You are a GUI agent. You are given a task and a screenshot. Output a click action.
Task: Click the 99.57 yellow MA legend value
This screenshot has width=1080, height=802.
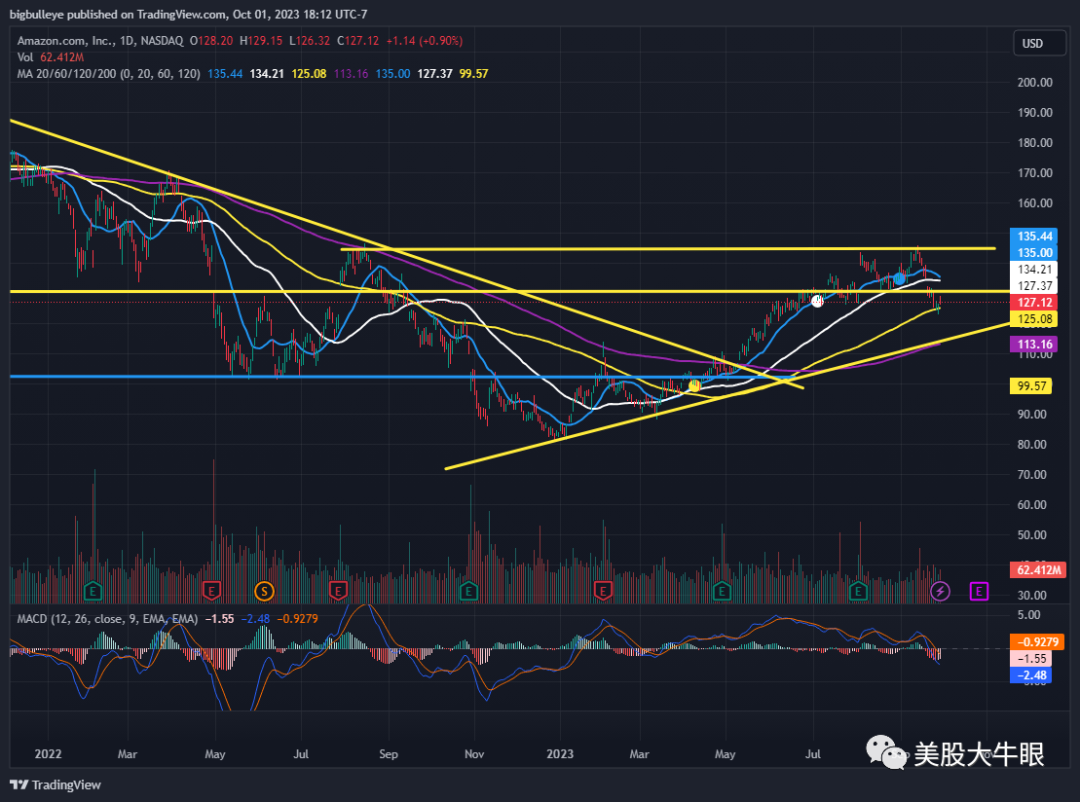(x=474, y=74)
